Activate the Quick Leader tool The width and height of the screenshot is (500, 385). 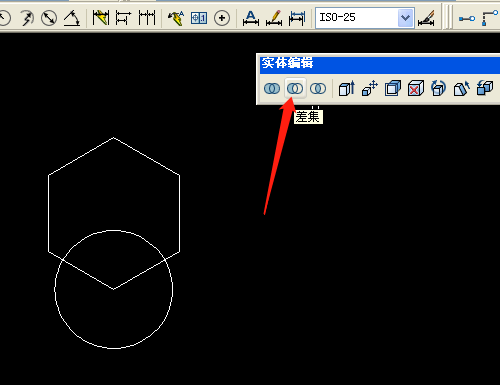[176, 18]
